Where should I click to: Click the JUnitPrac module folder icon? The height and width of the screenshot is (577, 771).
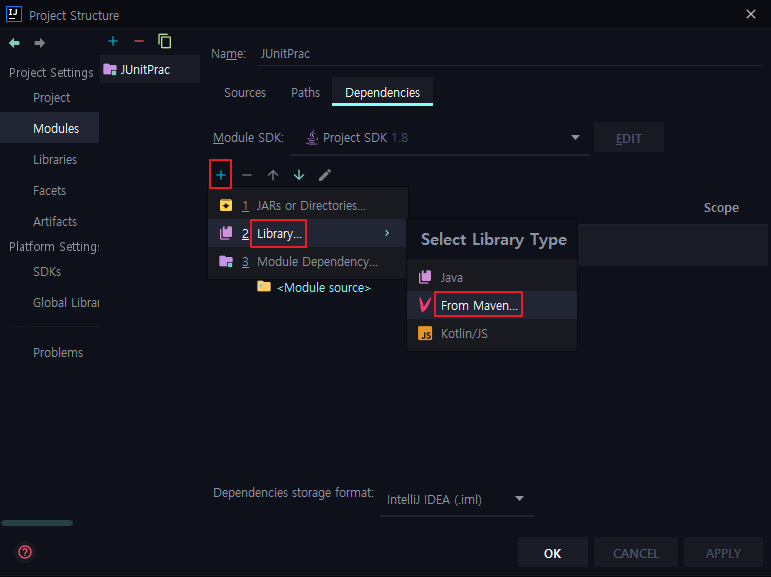(x=110, y=69)
